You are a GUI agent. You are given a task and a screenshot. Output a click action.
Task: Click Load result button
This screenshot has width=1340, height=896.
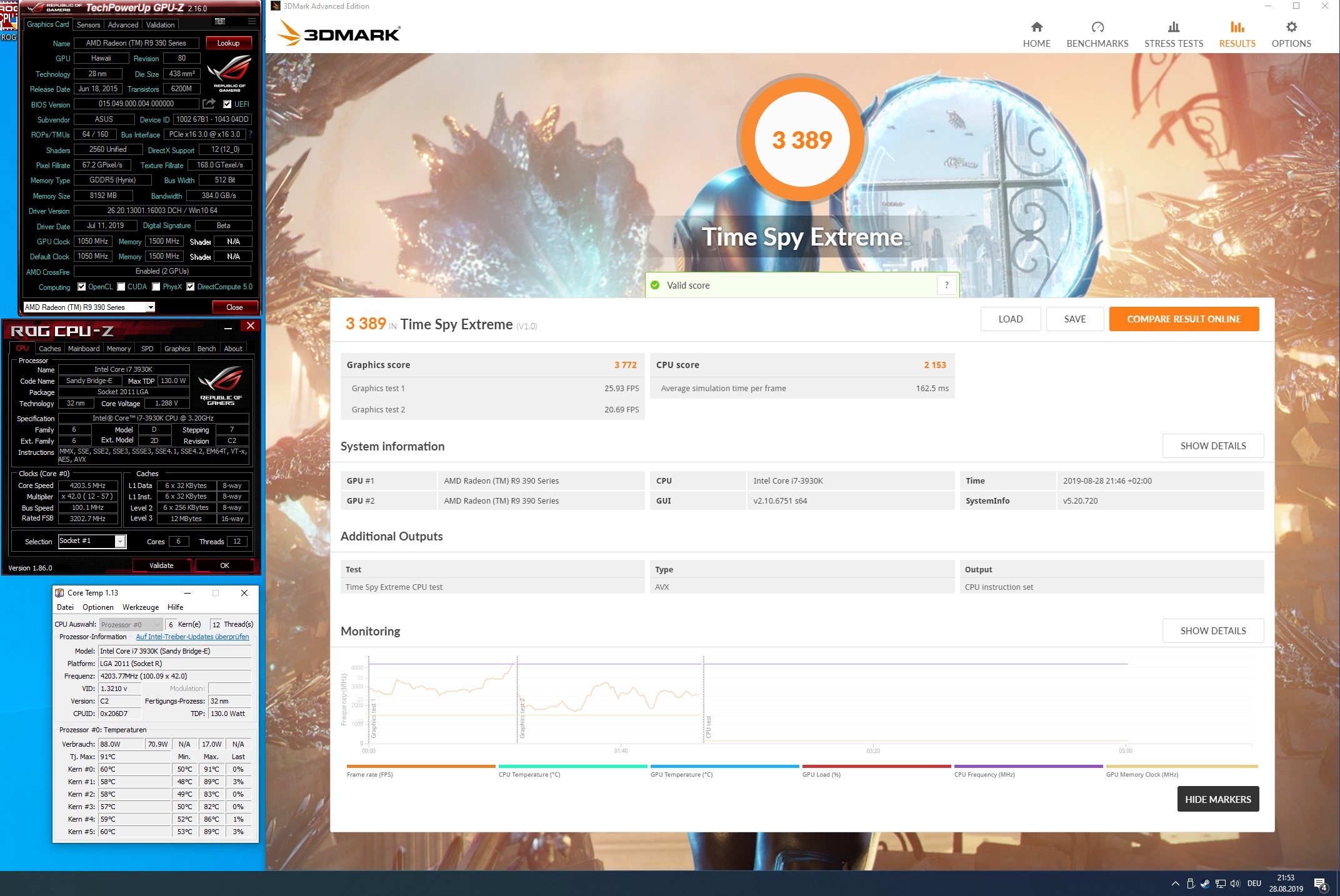(x=1010, y=319)
